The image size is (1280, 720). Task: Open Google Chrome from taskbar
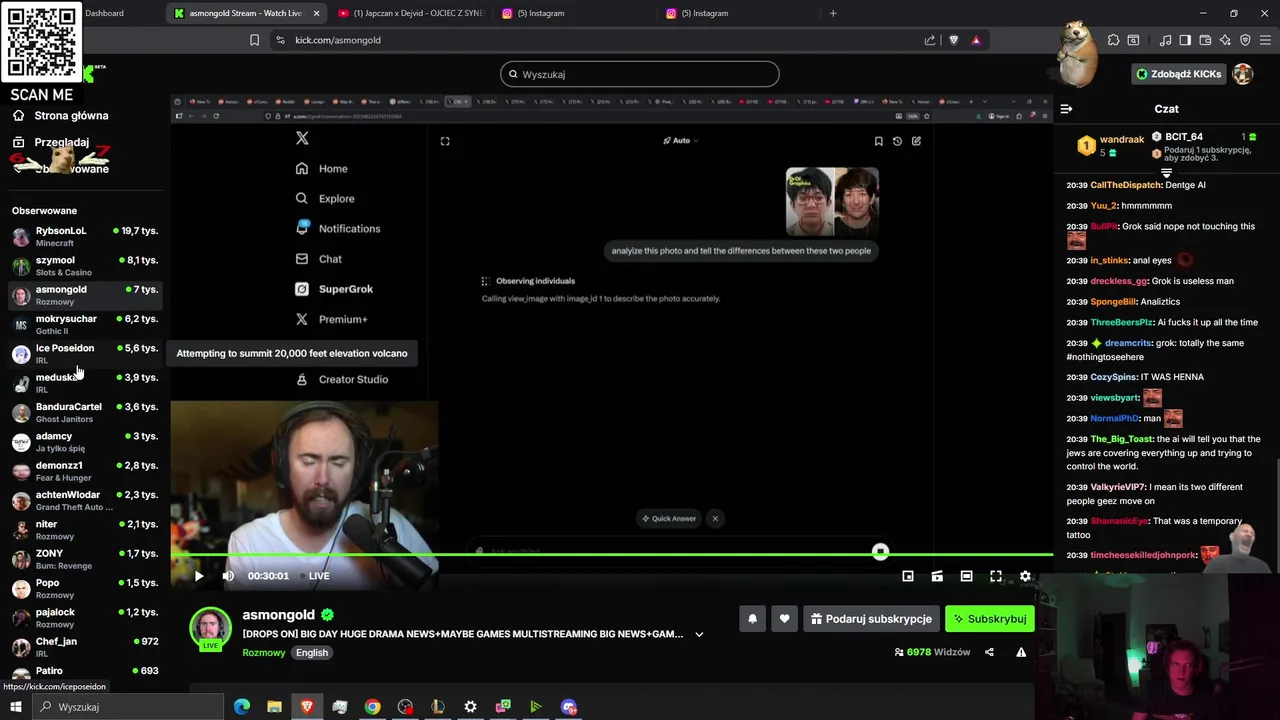(372, 707)
